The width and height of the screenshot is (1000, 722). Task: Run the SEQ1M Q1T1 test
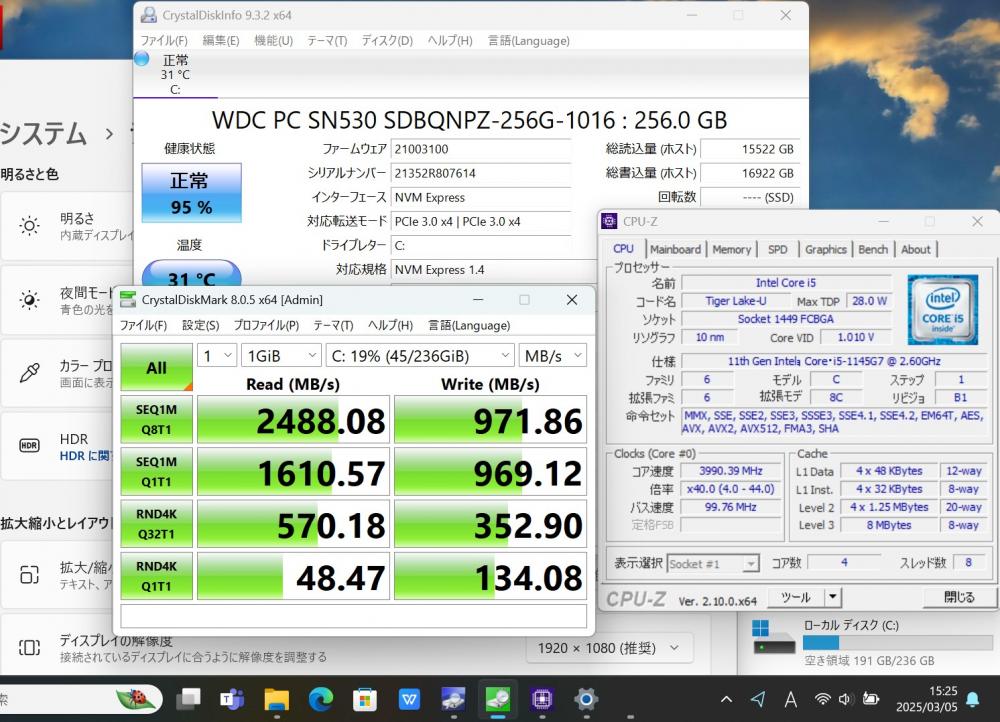click(x=156, y=471)
